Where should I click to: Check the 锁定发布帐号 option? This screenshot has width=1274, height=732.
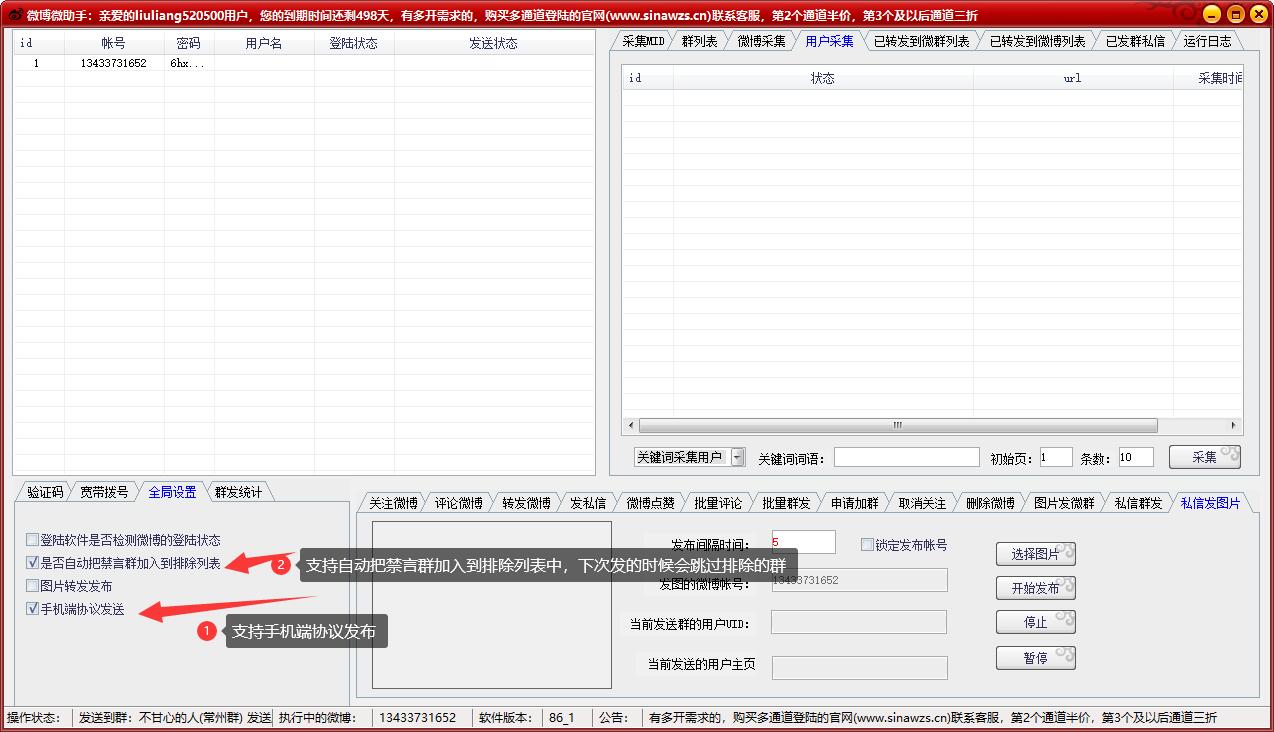pyautogui.click(x=867, y=545)
